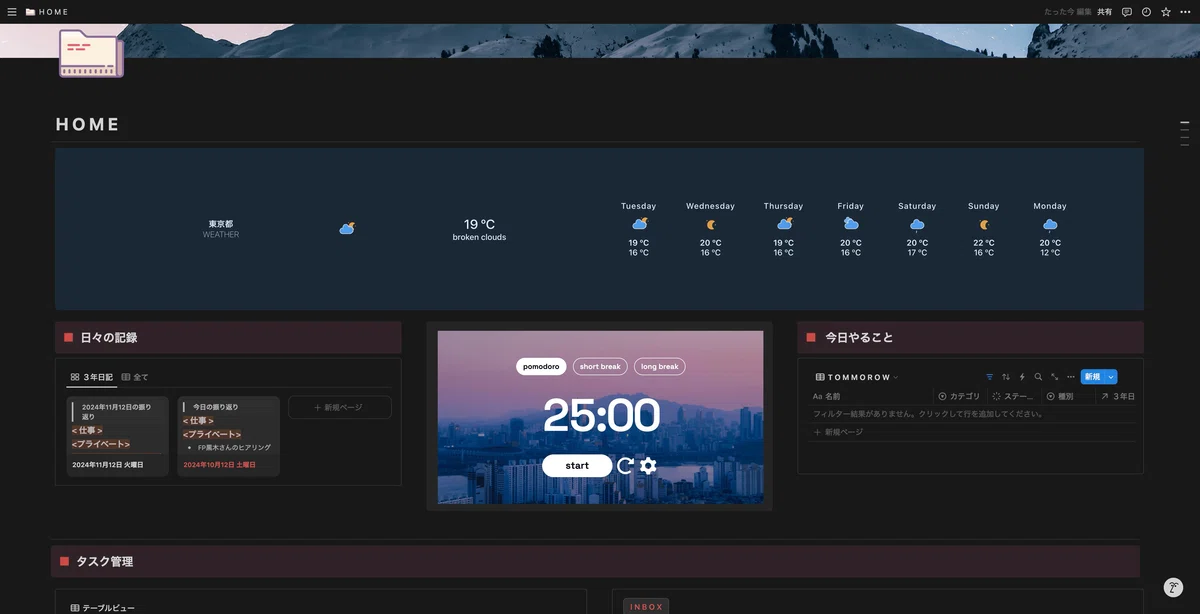1200x614 pixels.
Task: Select the pomodoro timer mode
Action: pos(541,366)
